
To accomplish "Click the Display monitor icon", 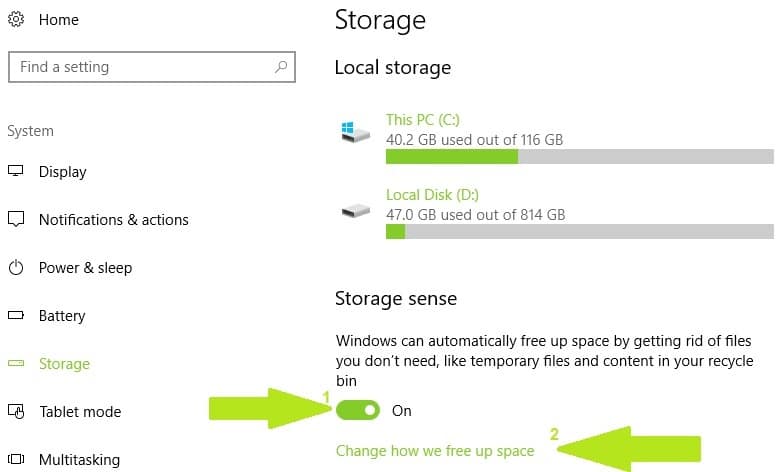I will tap(16, 171).
